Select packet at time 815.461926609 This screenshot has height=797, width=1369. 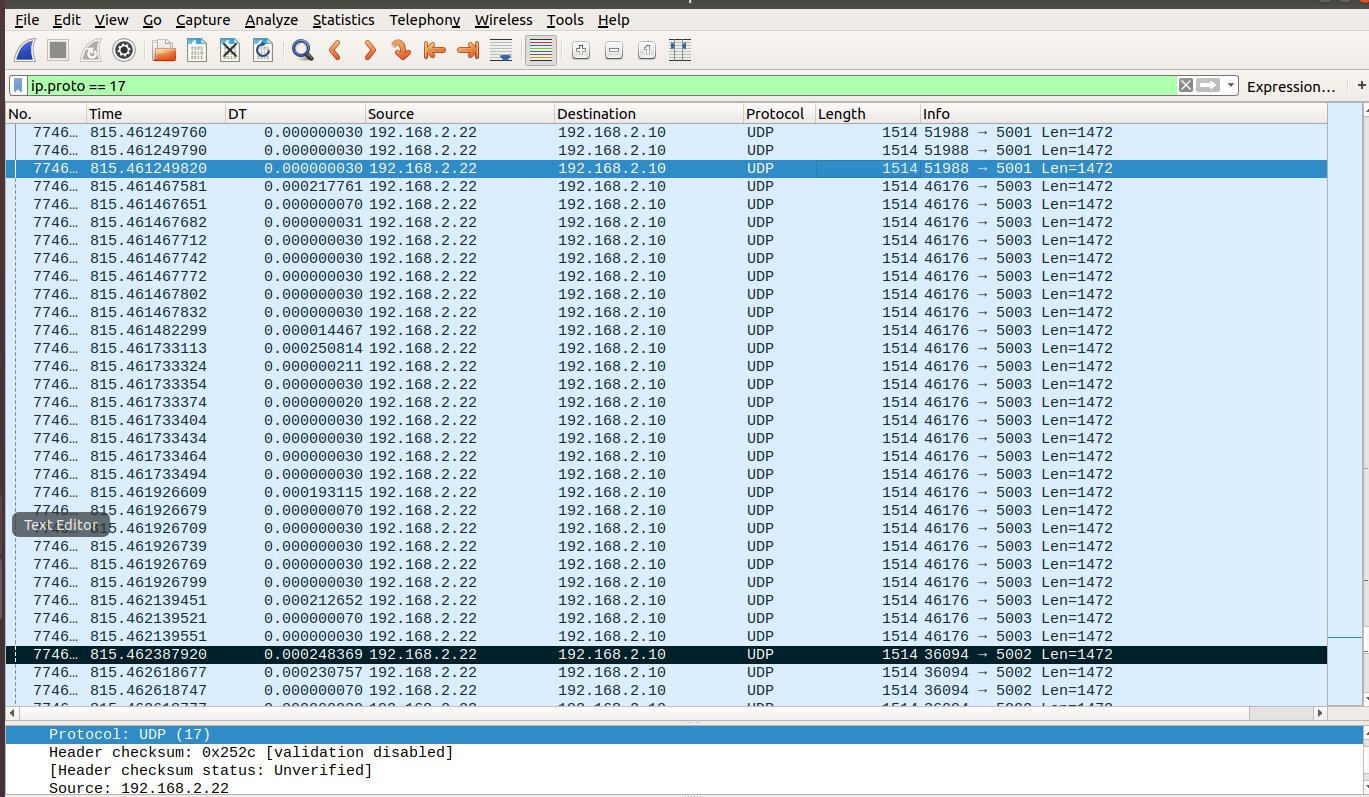[666, 492]
